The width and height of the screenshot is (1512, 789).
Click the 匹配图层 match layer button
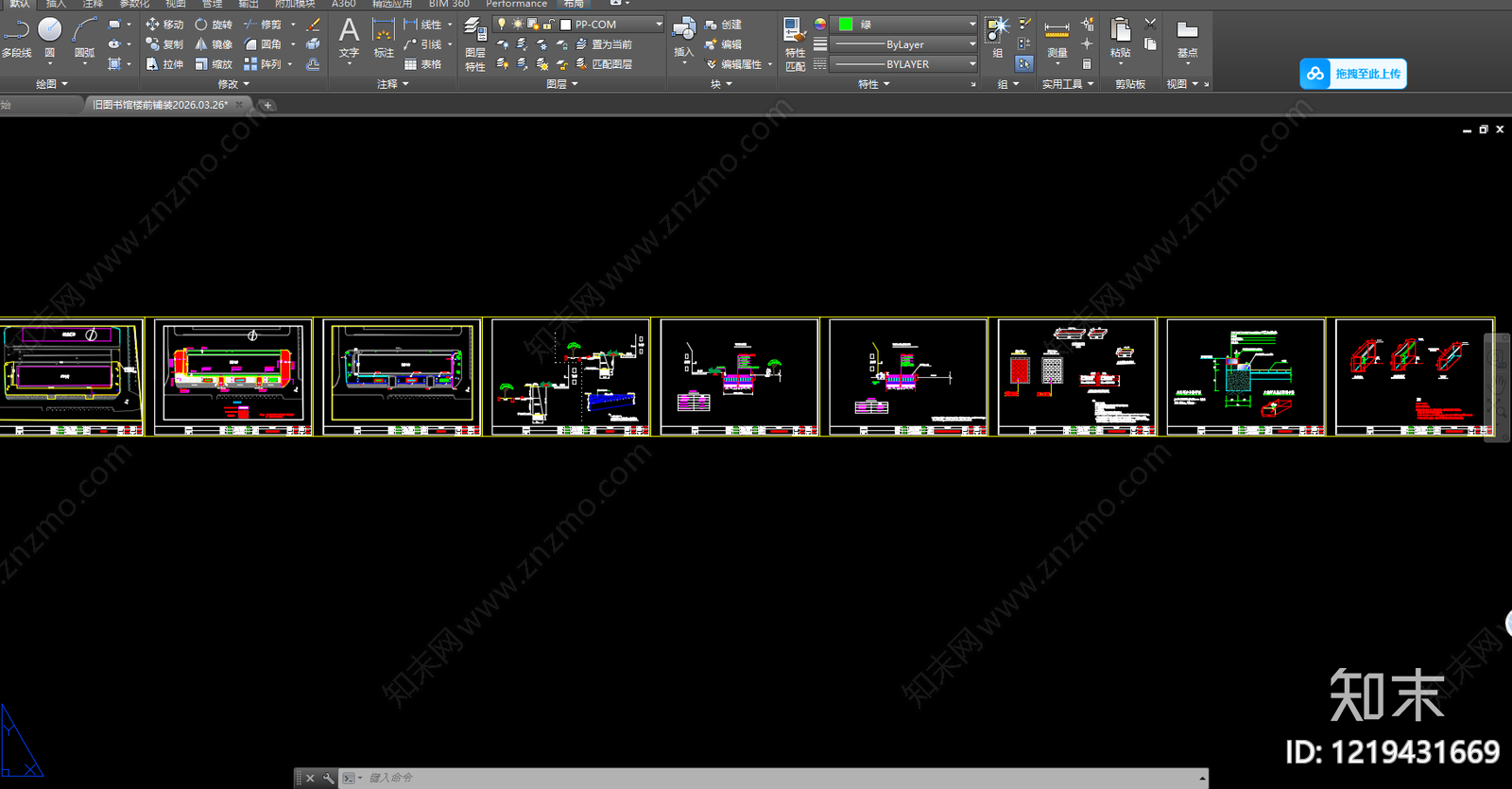pos(603,64)
